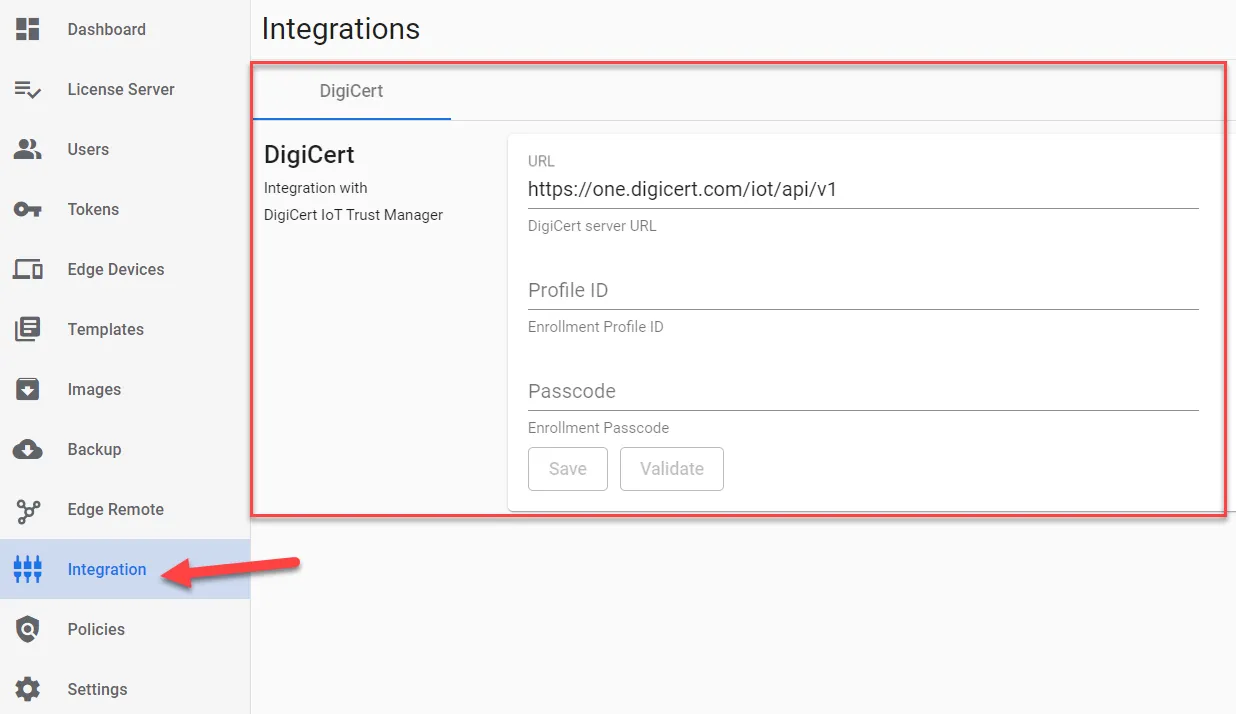Click the Integration sliders icon
The width and height of the screenshot is (1236, 714).
point(28,569)
